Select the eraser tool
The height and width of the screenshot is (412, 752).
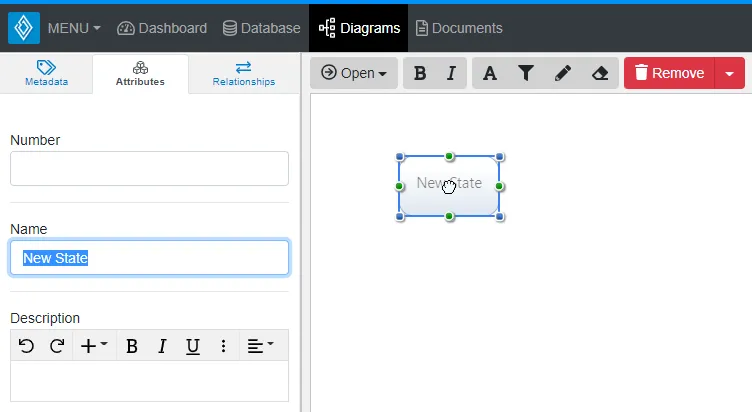tap(599, 73)
